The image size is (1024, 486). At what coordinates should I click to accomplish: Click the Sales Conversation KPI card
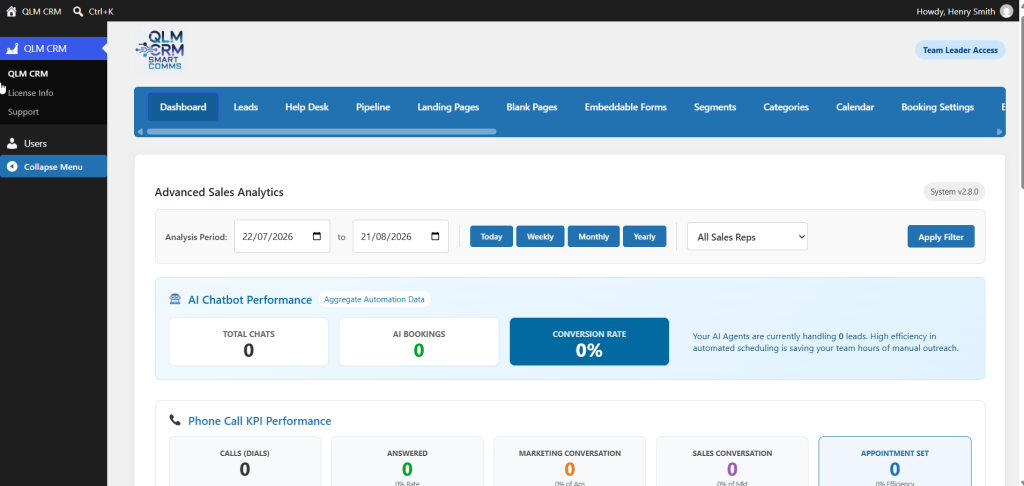(x=732, y=462)
